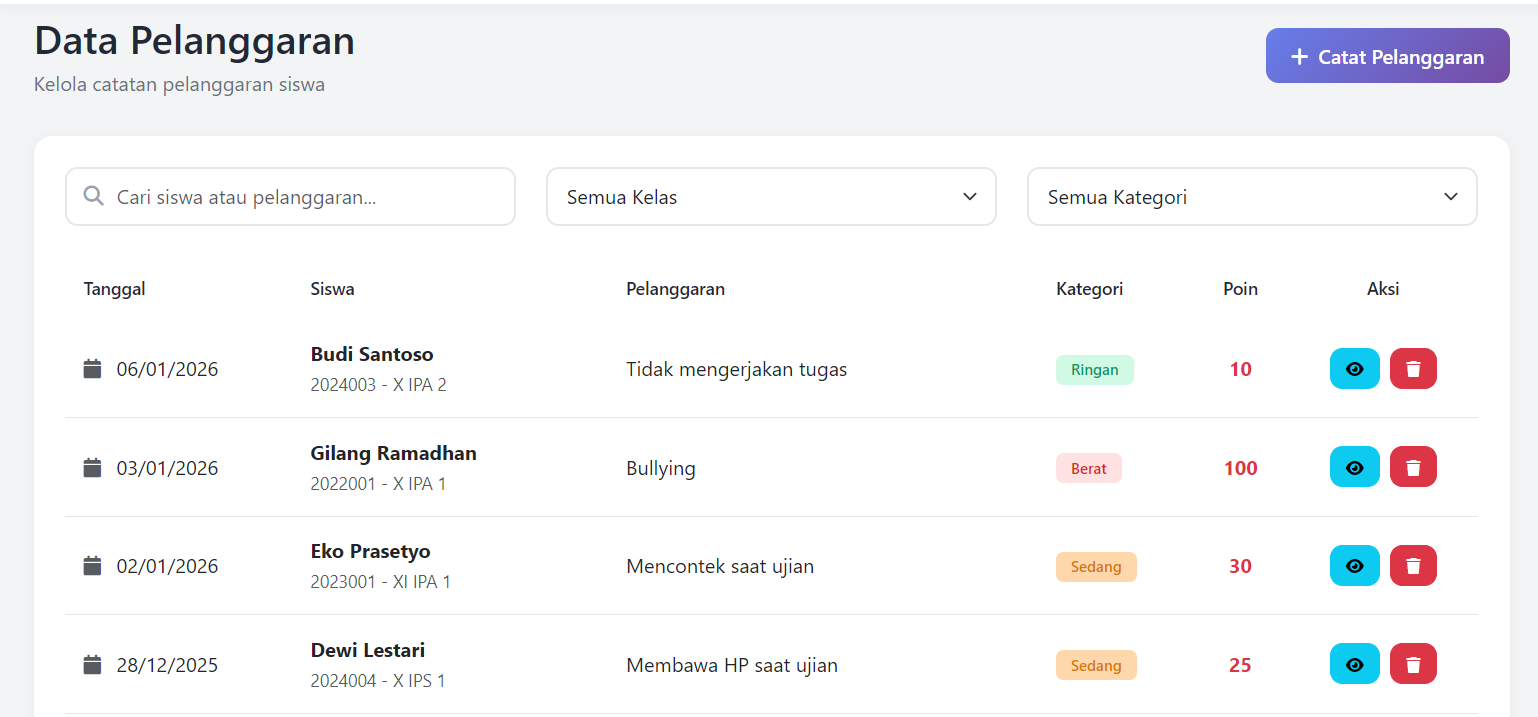Click student name Eko Prasetyo
Viewport: 1538px width, 717px height.
(x=371, y=551)
